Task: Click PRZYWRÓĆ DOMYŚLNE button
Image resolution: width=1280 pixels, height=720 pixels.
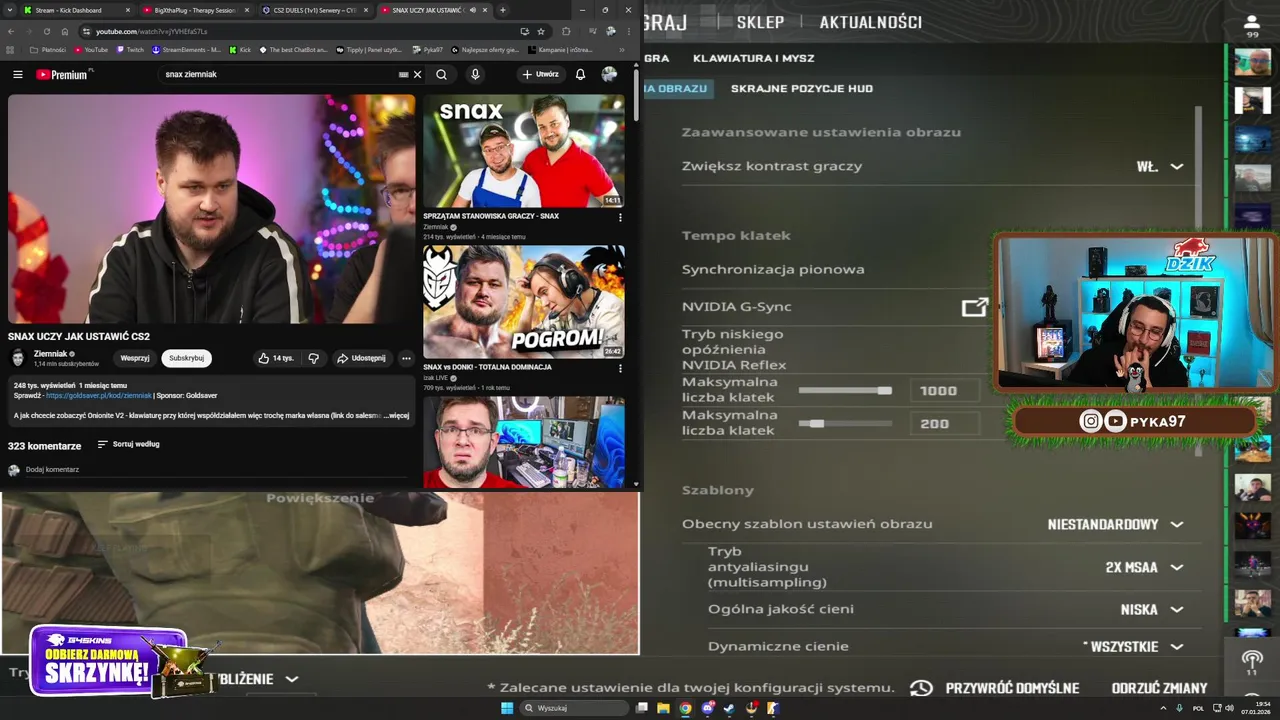Action: 1012,688
